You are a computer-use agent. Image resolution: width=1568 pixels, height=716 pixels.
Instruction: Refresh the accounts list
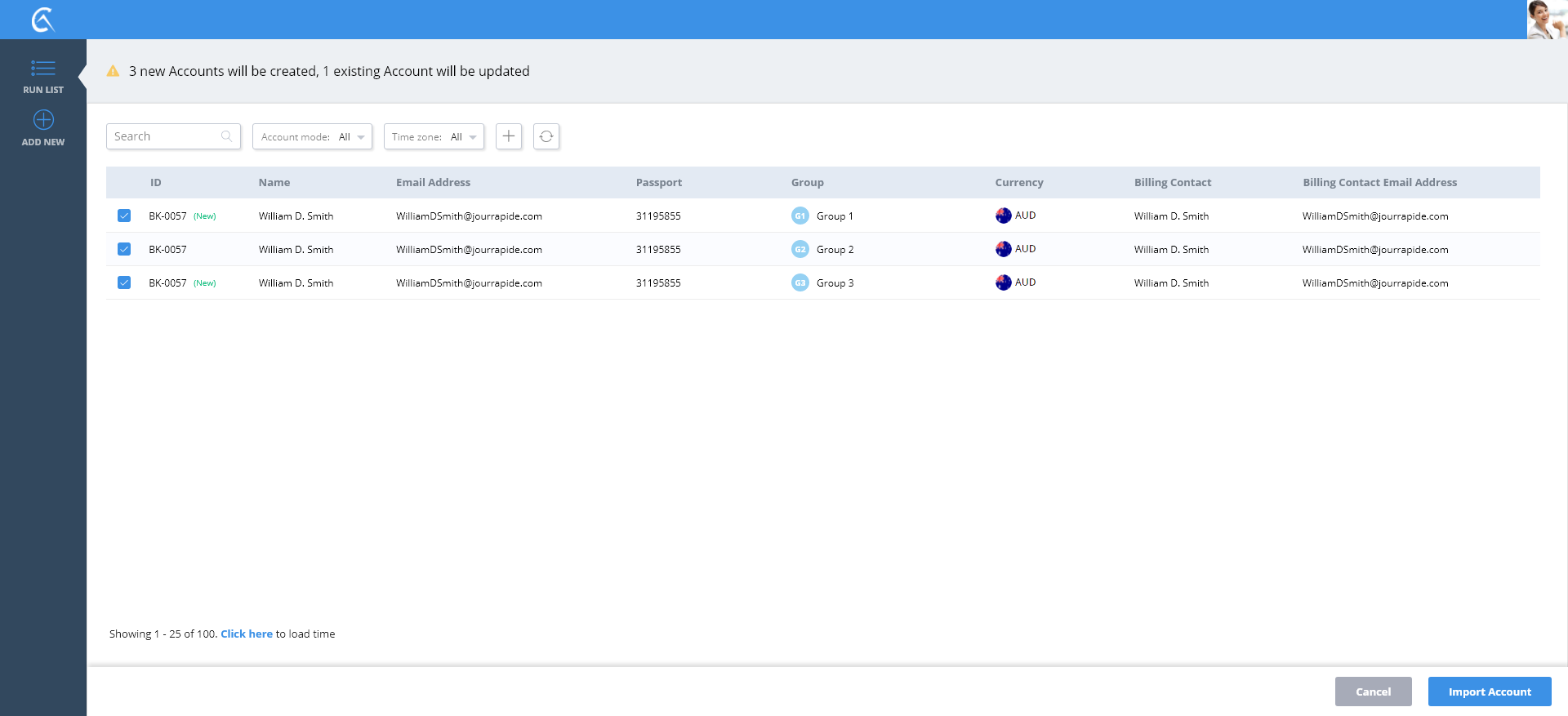[546, 136]
